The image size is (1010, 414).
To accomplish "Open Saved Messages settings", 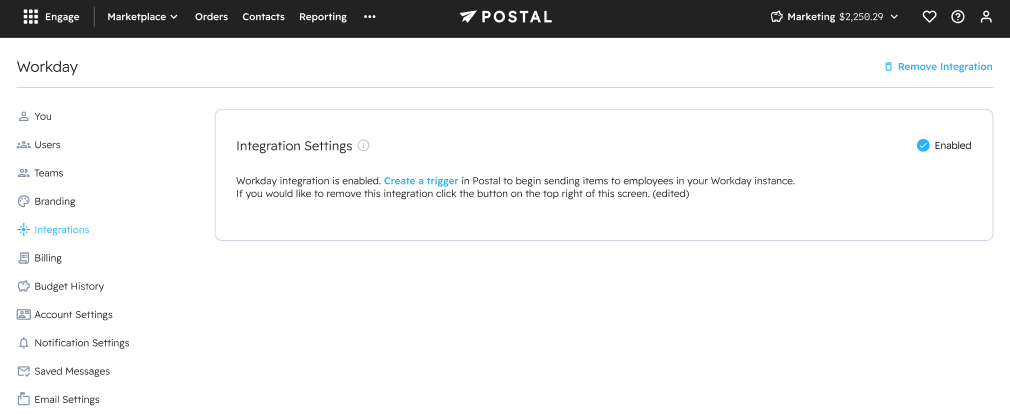I will click(x=71, y=371).
